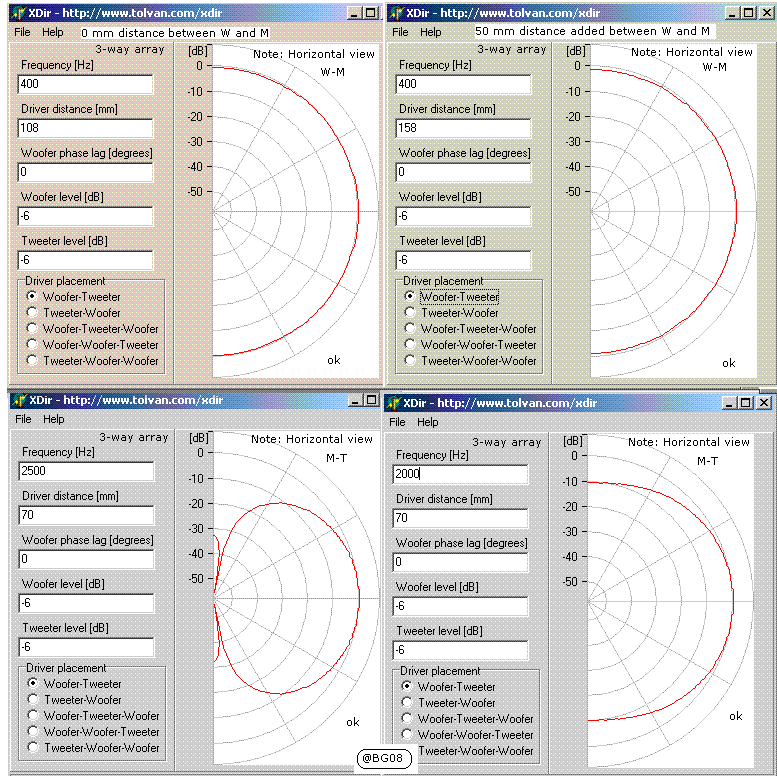
Task: Close the 158 mm driver distance XDir window
Action: pos(767,13)
